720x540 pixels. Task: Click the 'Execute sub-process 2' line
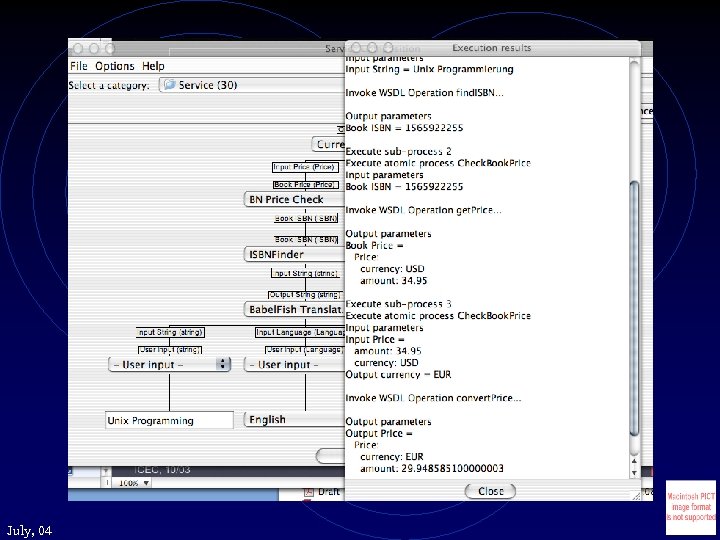tap(398, 151)
